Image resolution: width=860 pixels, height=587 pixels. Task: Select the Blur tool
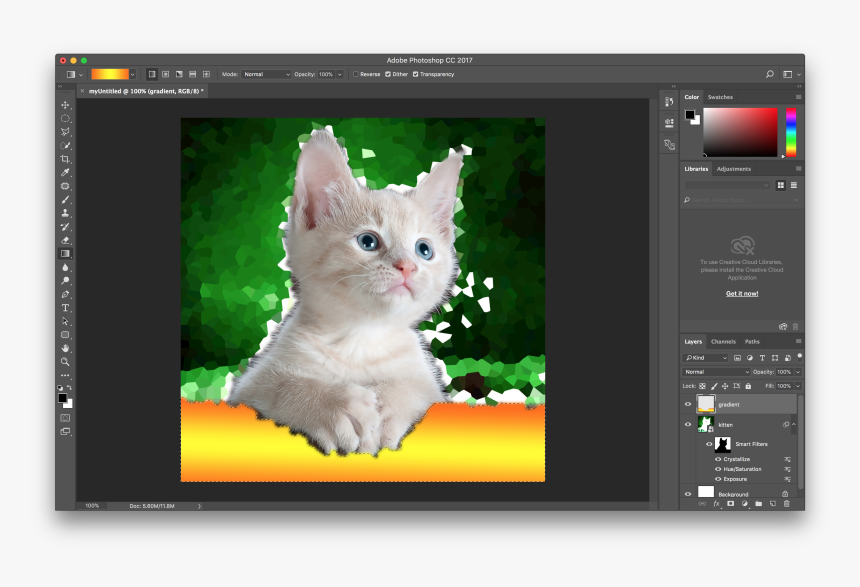tap(65, 267)
